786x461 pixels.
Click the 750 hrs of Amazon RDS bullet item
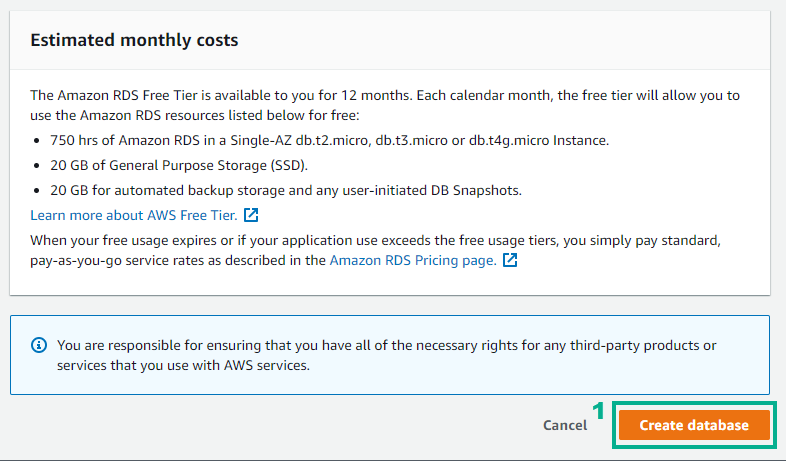(329, 140)
